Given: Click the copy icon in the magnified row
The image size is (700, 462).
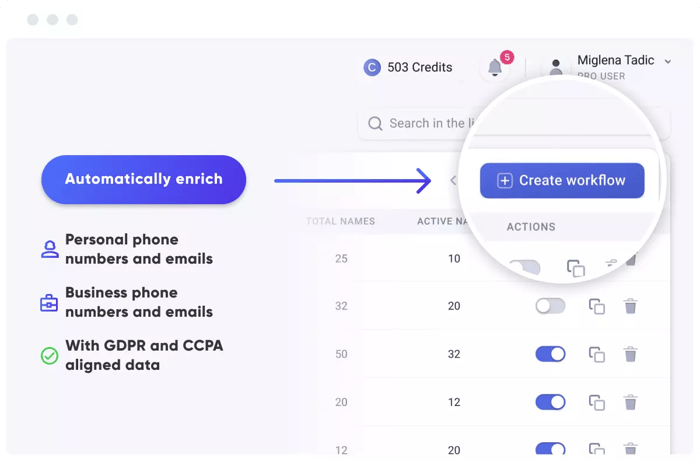Looking at the screenshot, I should coord(576,267).
